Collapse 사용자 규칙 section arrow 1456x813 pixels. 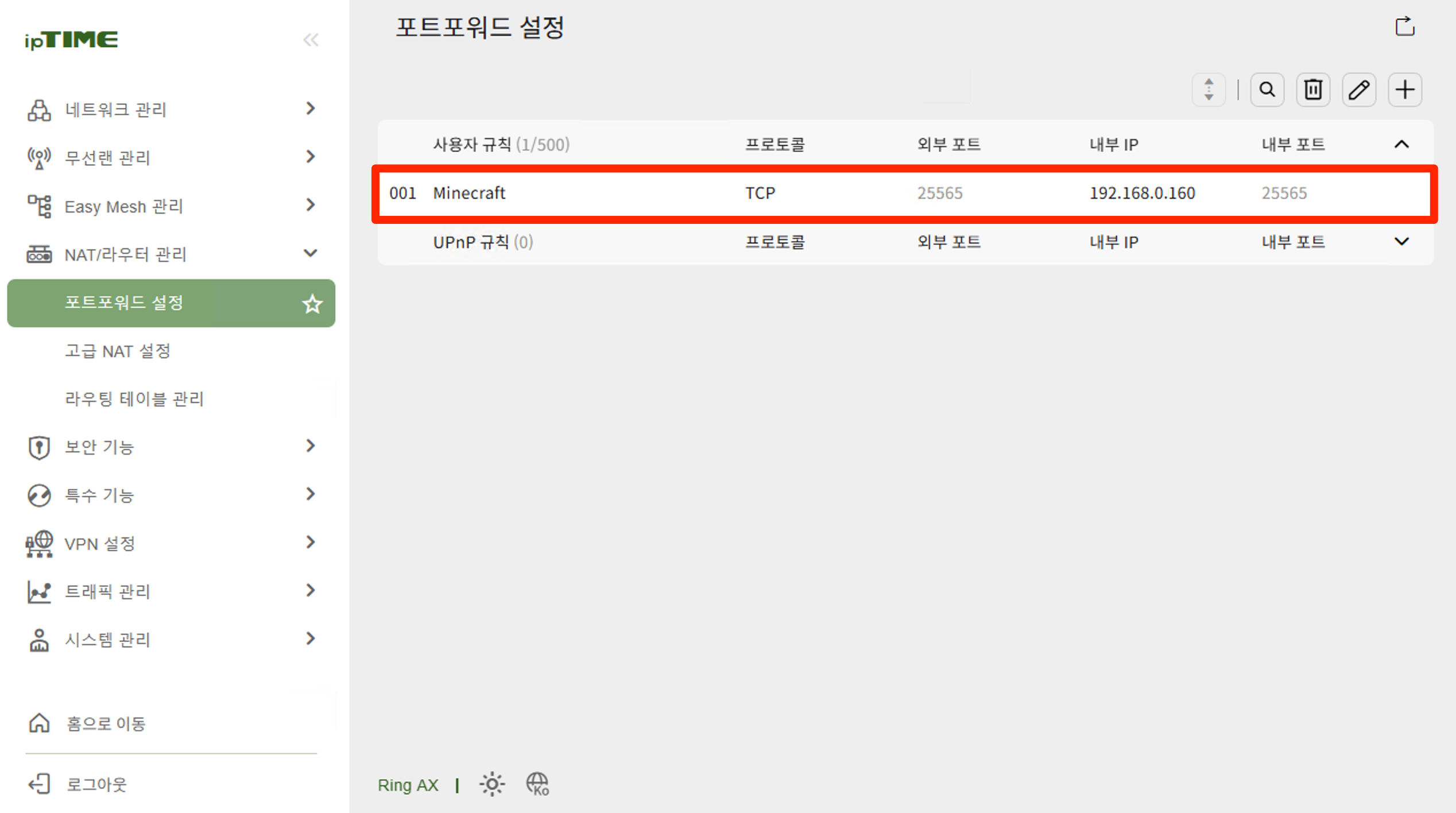pyautogui.click(x=1401, y=144)
